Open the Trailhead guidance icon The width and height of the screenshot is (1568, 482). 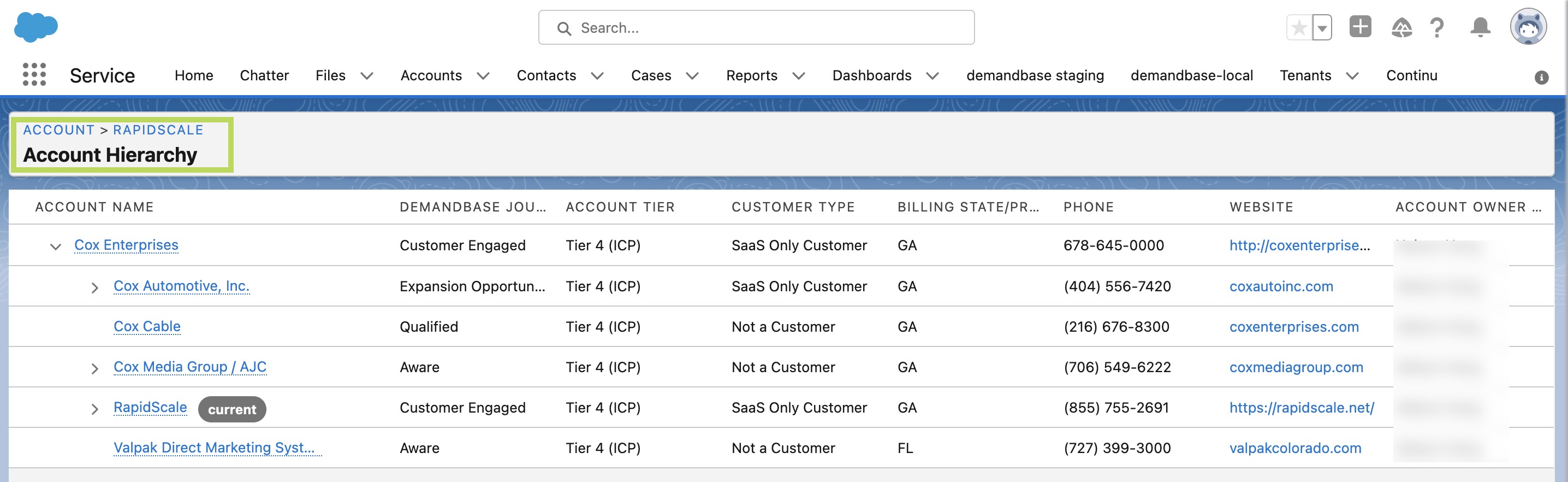click(1401, 28)
